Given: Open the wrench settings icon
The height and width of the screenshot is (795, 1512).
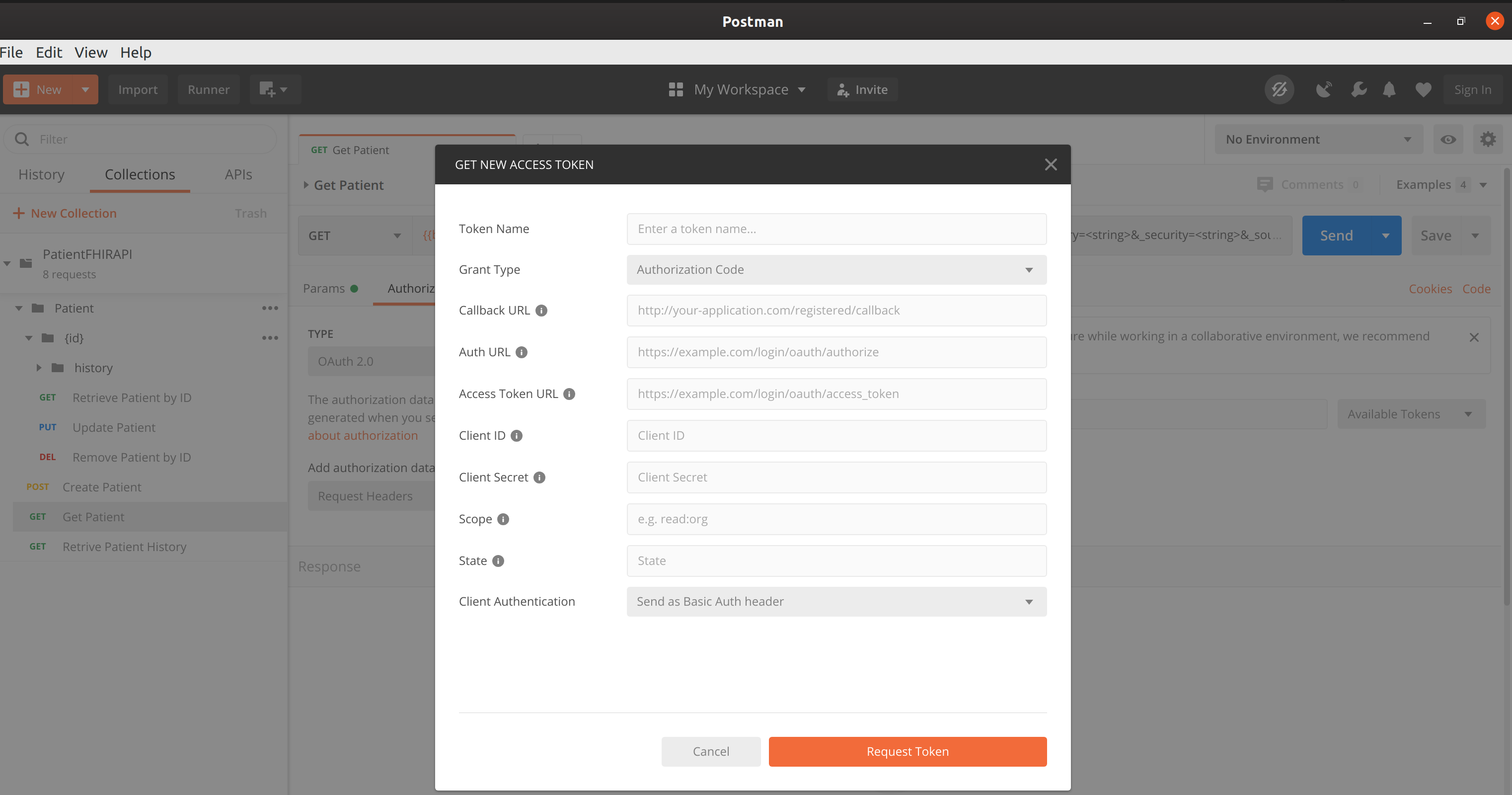Looking at the screenshot, I should click(1358, 89).
